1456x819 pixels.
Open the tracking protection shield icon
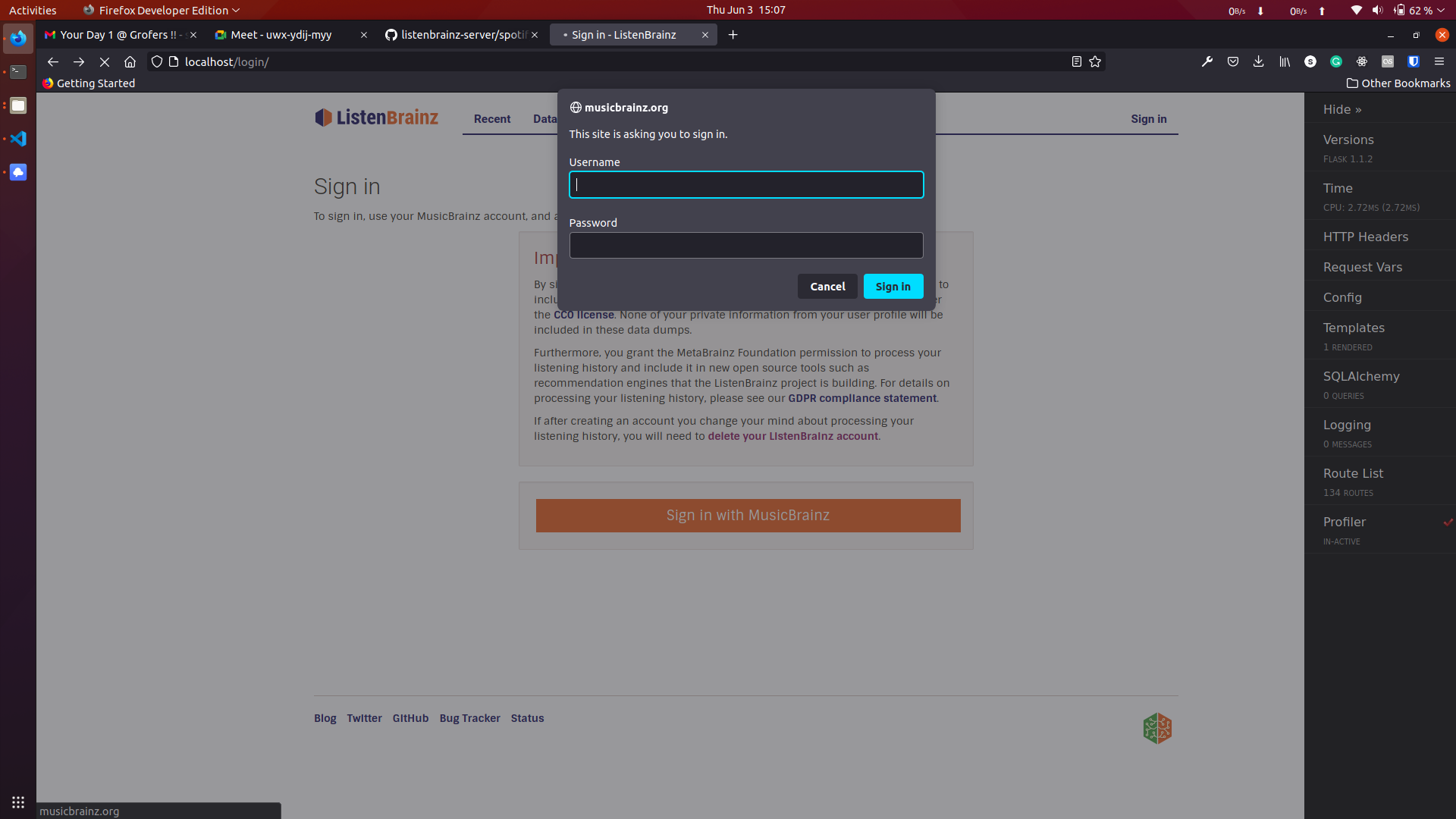coord(157,62)
